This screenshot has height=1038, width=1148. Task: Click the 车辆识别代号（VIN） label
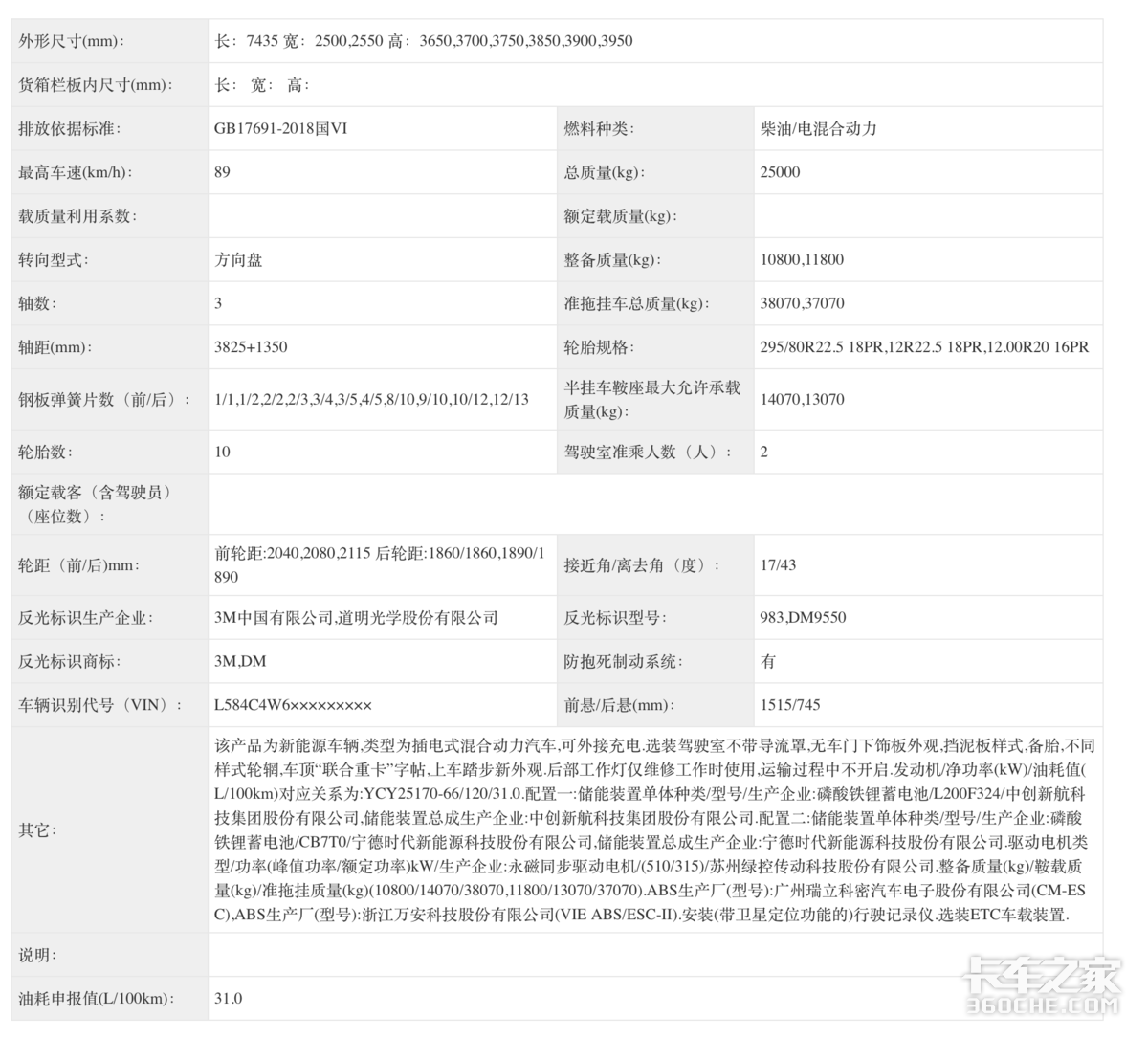point(100,705)
